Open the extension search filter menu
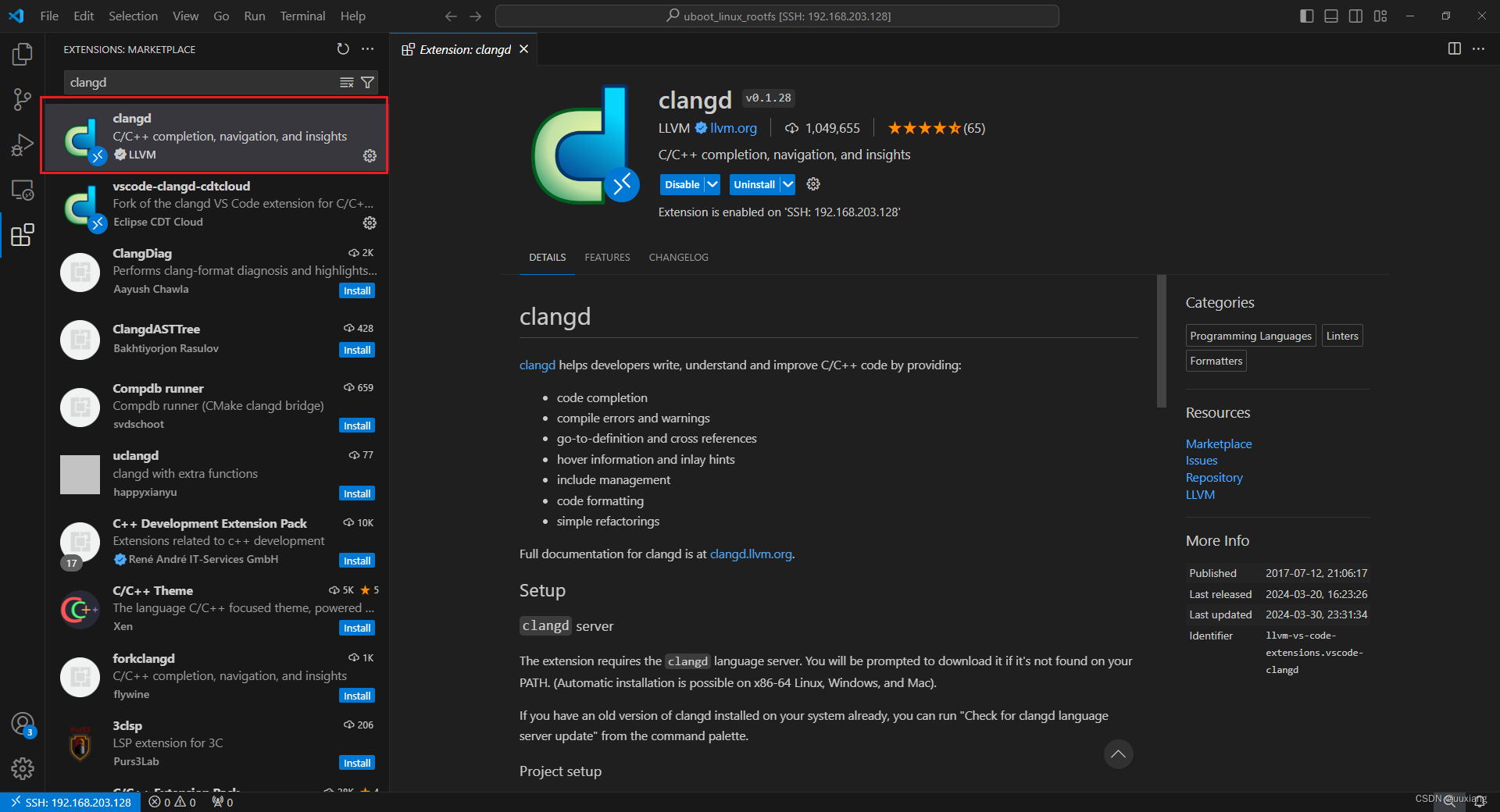Viewport: 1500px width, 812px height. tap(367, 82)
